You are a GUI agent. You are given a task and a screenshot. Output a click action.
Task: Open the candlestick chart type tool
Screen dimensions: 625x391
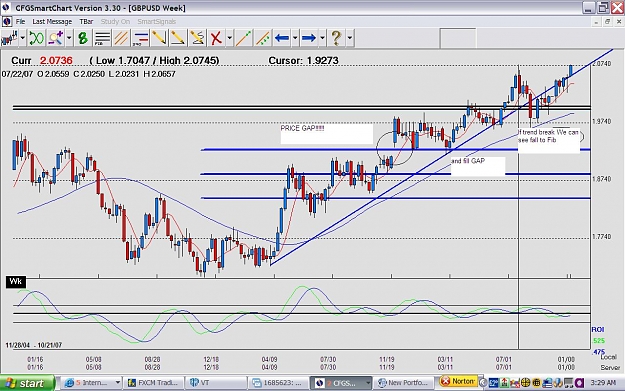pyautogui.click(x=9, y=38)
